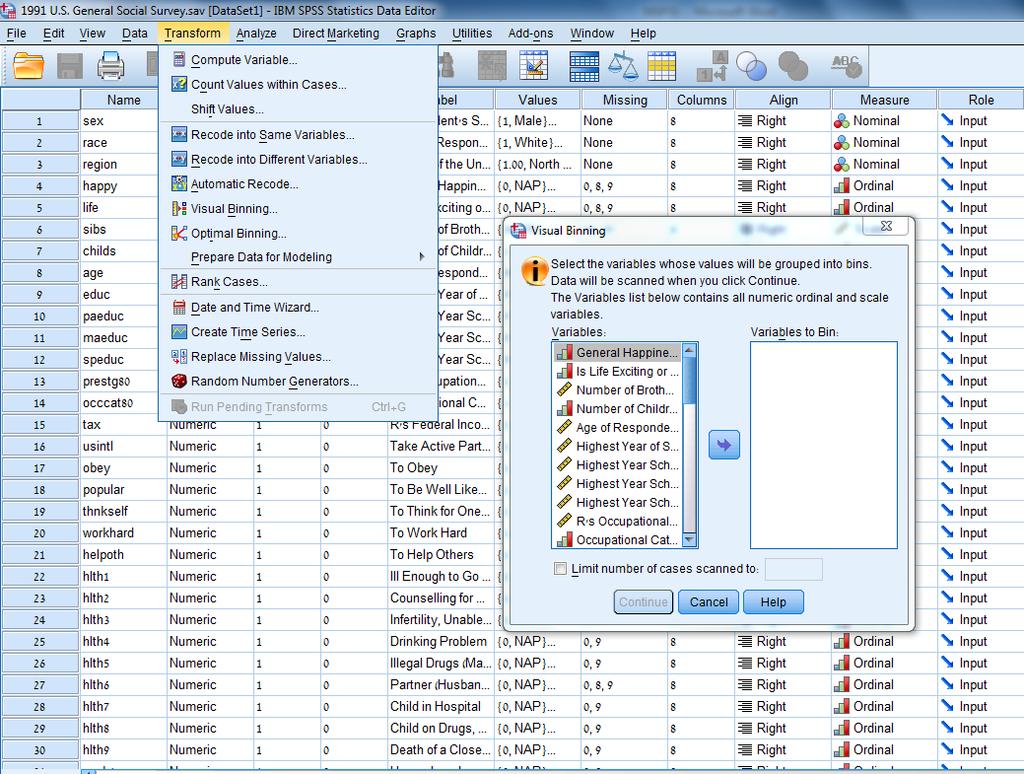The width and height of the screenshot is (1024, 774).
Task: Click the Print toolbar icon
Action: point(110,66)
